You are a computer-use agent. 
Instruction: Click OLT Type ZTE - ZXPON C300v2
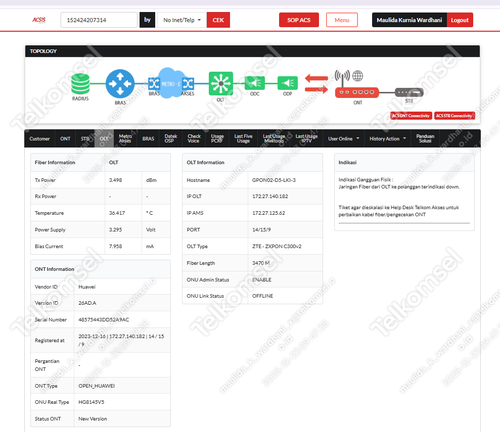coord(277,246)
